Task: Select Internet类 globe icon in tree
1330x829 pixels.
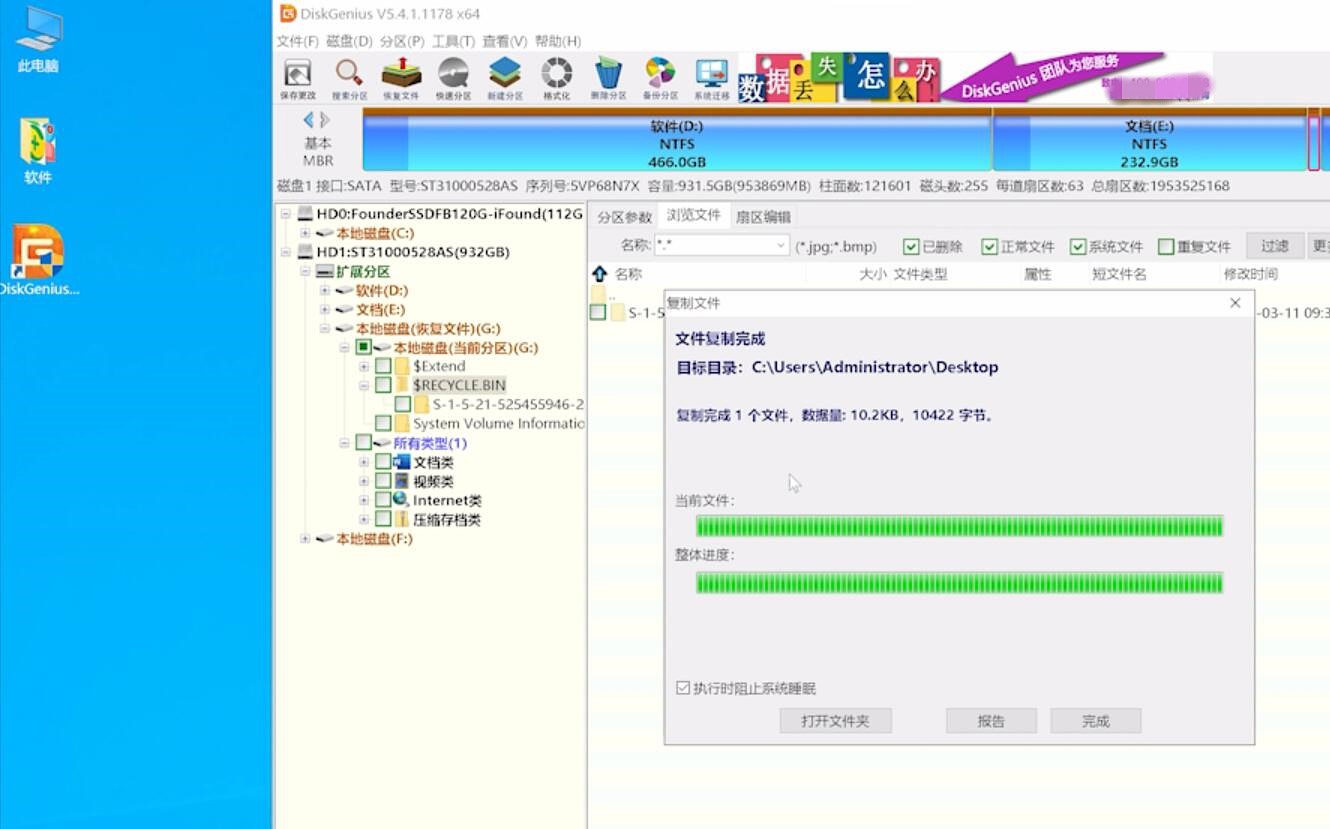Action: coord(402,500)
